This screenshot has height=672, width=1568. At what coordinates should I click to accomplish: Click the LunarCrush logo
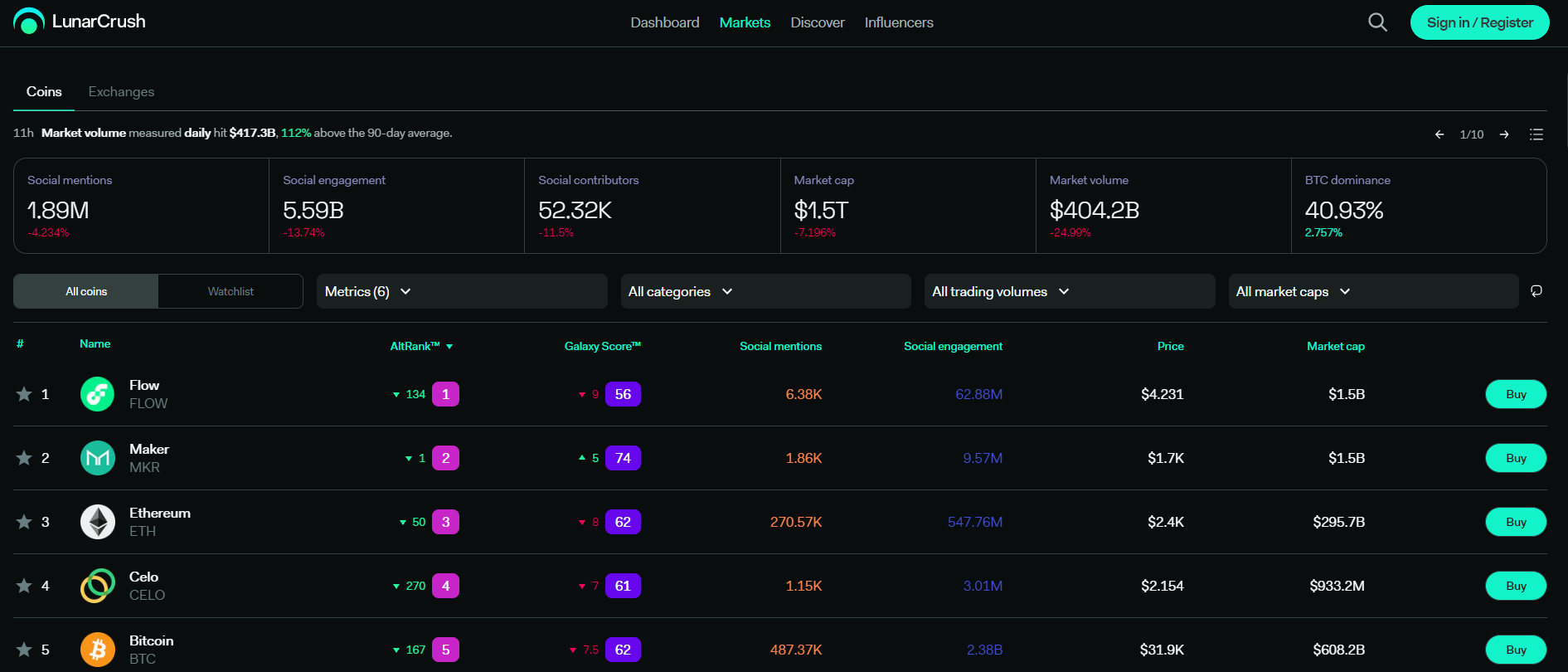pyautogui.click(x=80, y=22)
